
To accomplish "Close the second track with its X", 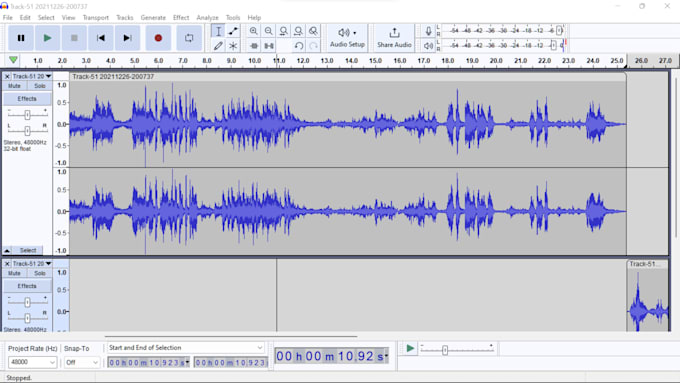I will 7,264.
